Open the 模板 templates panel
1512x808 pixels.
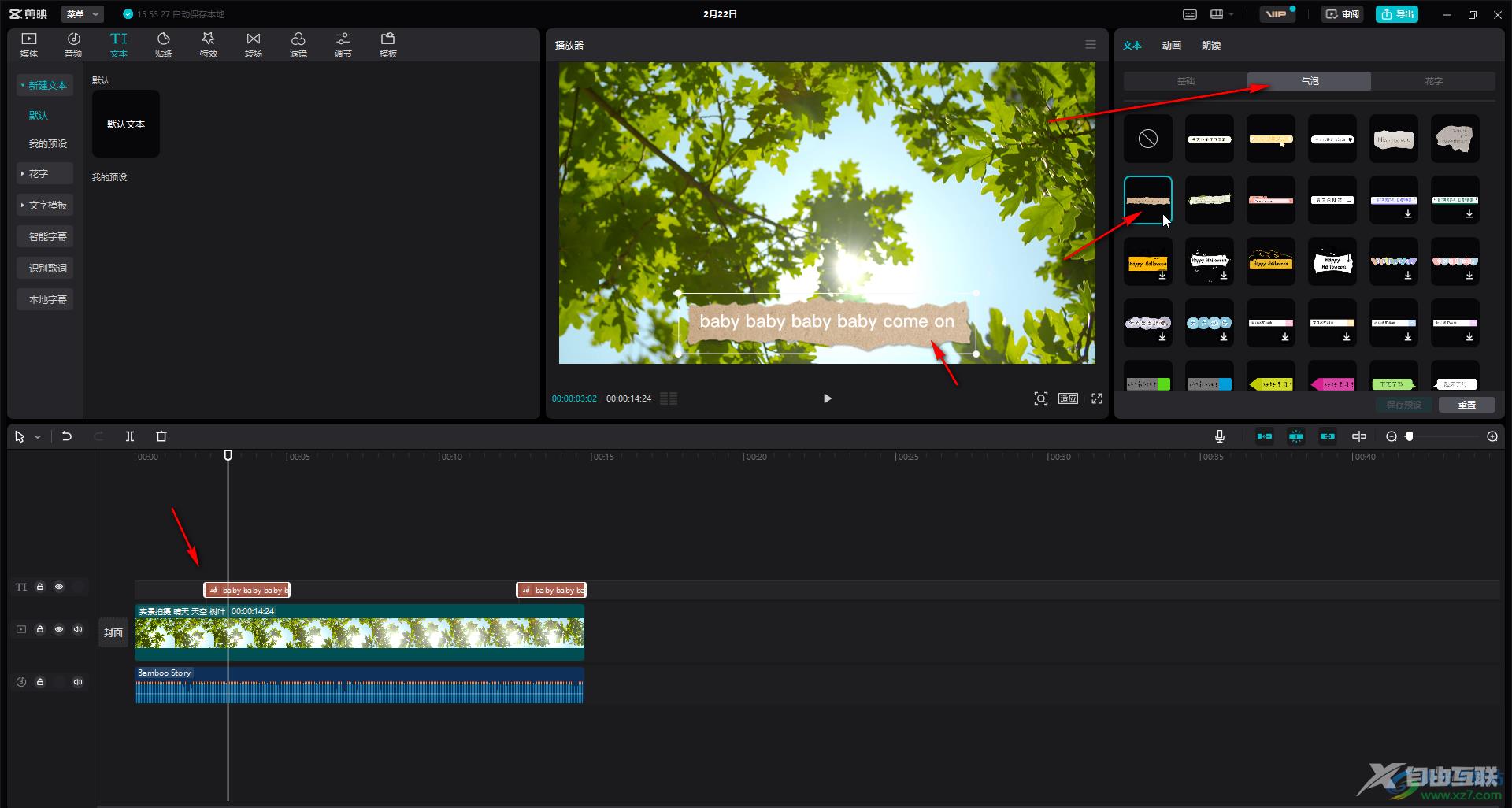(388, 45)
